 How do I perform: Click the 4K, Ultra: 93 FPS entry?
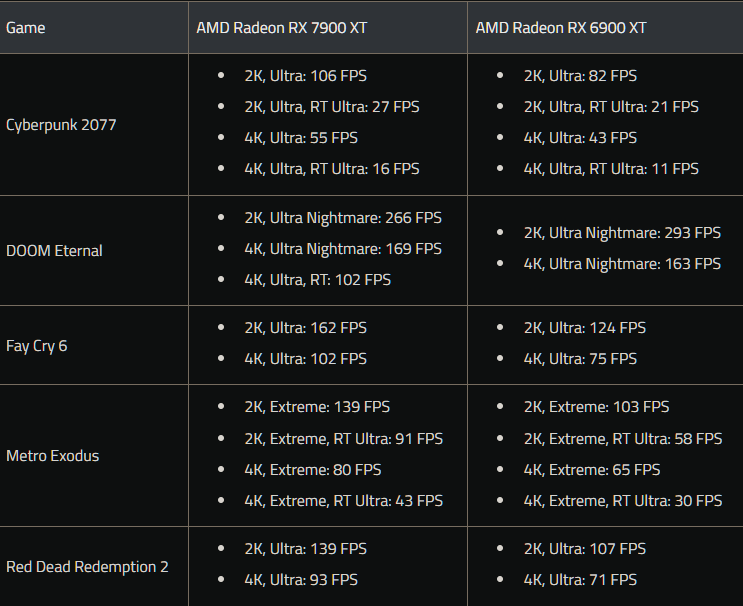(301, 580)
